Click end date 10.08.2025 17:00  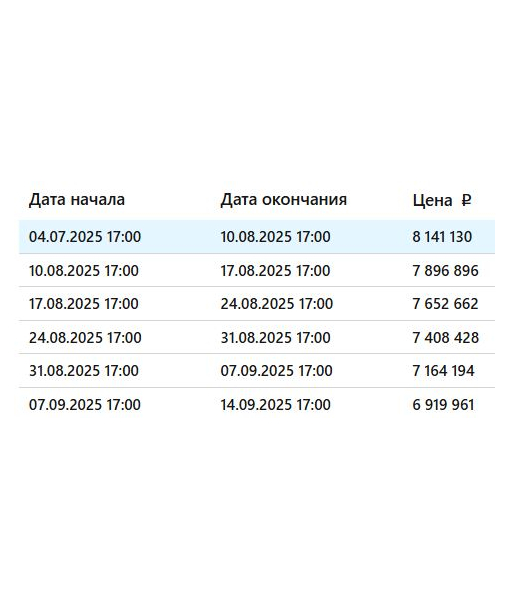pos(275,237)
